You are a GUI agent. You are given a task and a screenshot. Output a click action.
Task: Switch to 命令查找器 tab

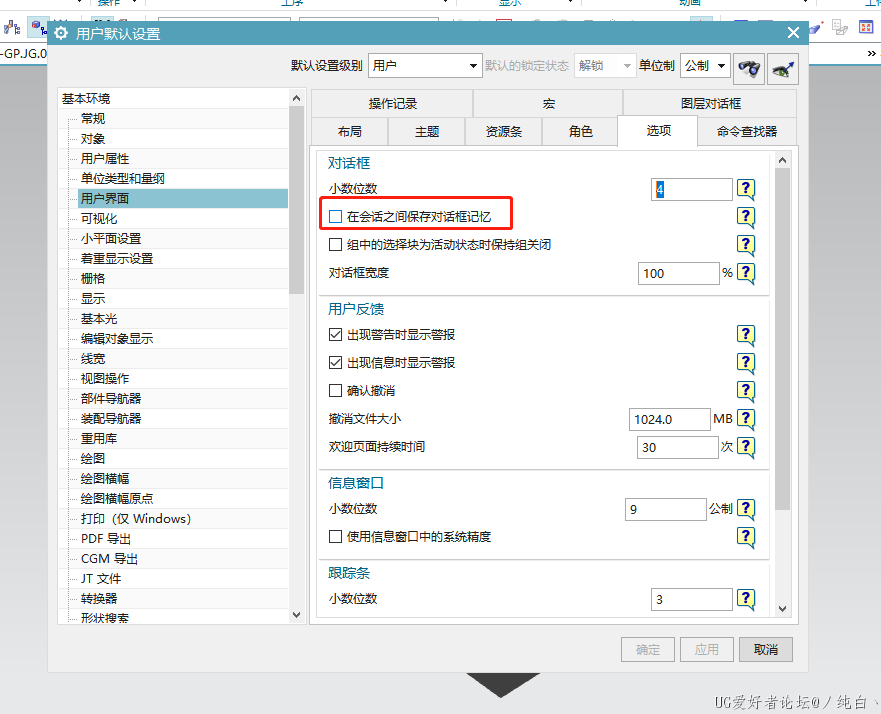(747, 131)
